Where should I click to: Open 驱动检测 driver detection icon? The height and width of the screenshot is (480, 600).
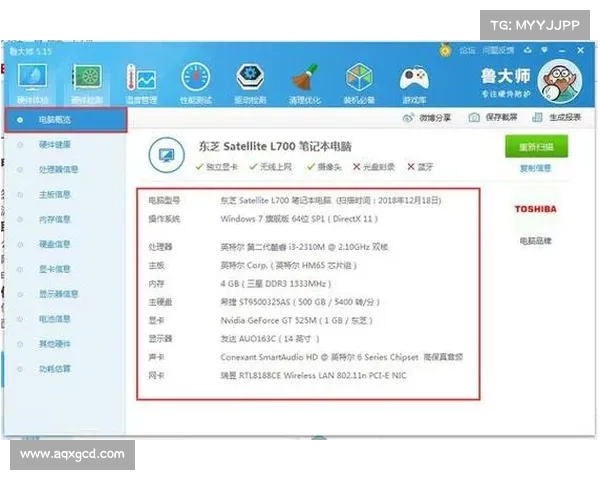[250, 80]
